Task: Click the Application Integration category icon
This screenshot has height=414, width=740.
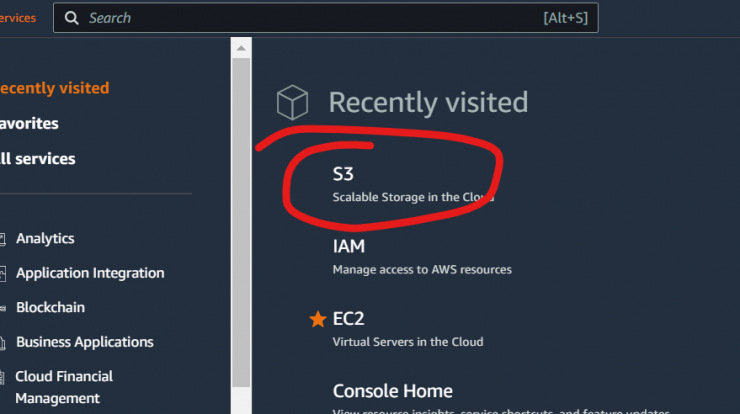Action: 2,274
